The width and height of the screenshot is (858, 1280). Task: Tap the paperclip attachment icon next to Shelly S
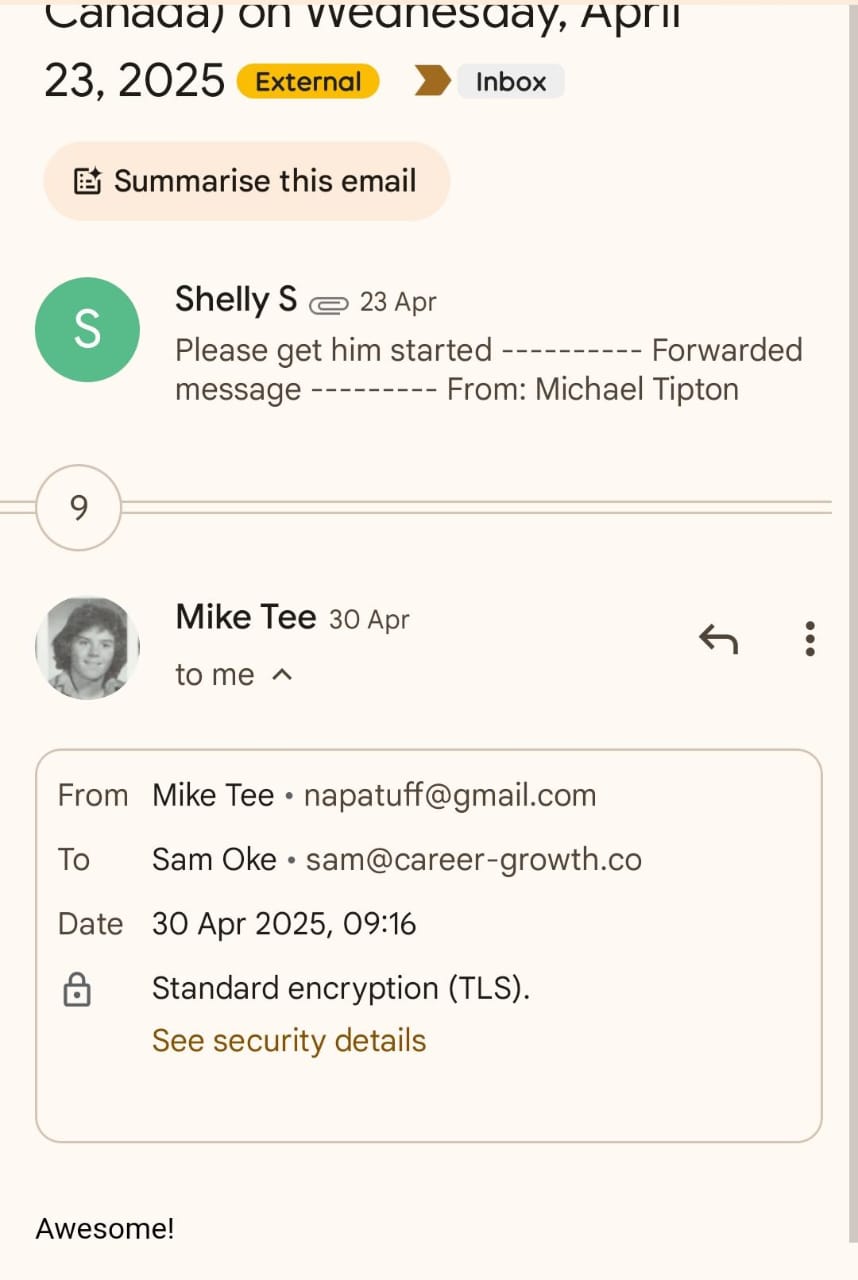328,303
